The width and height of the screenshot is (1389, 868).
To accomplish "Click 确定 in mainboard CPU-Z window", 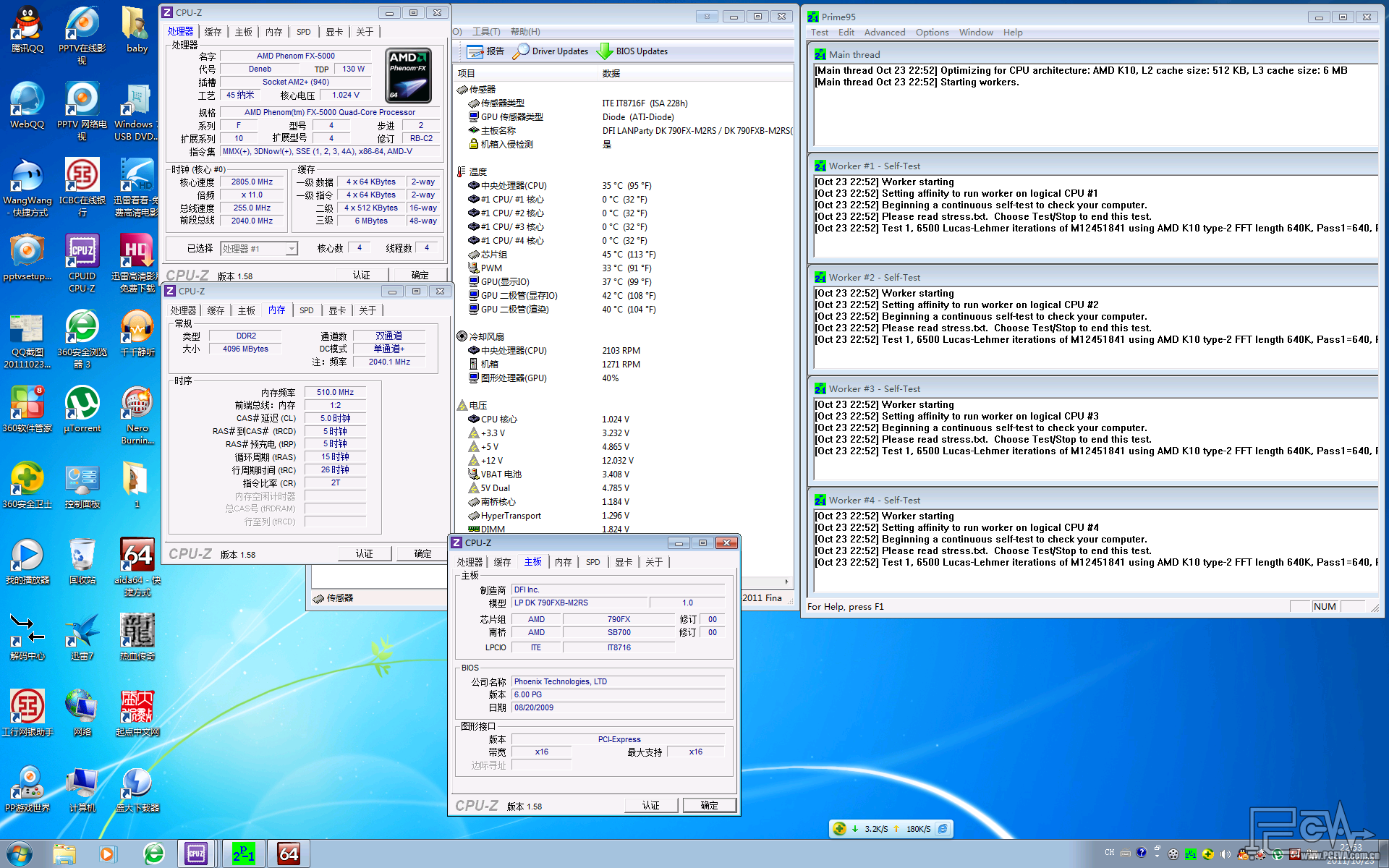I will click(710, 805).
